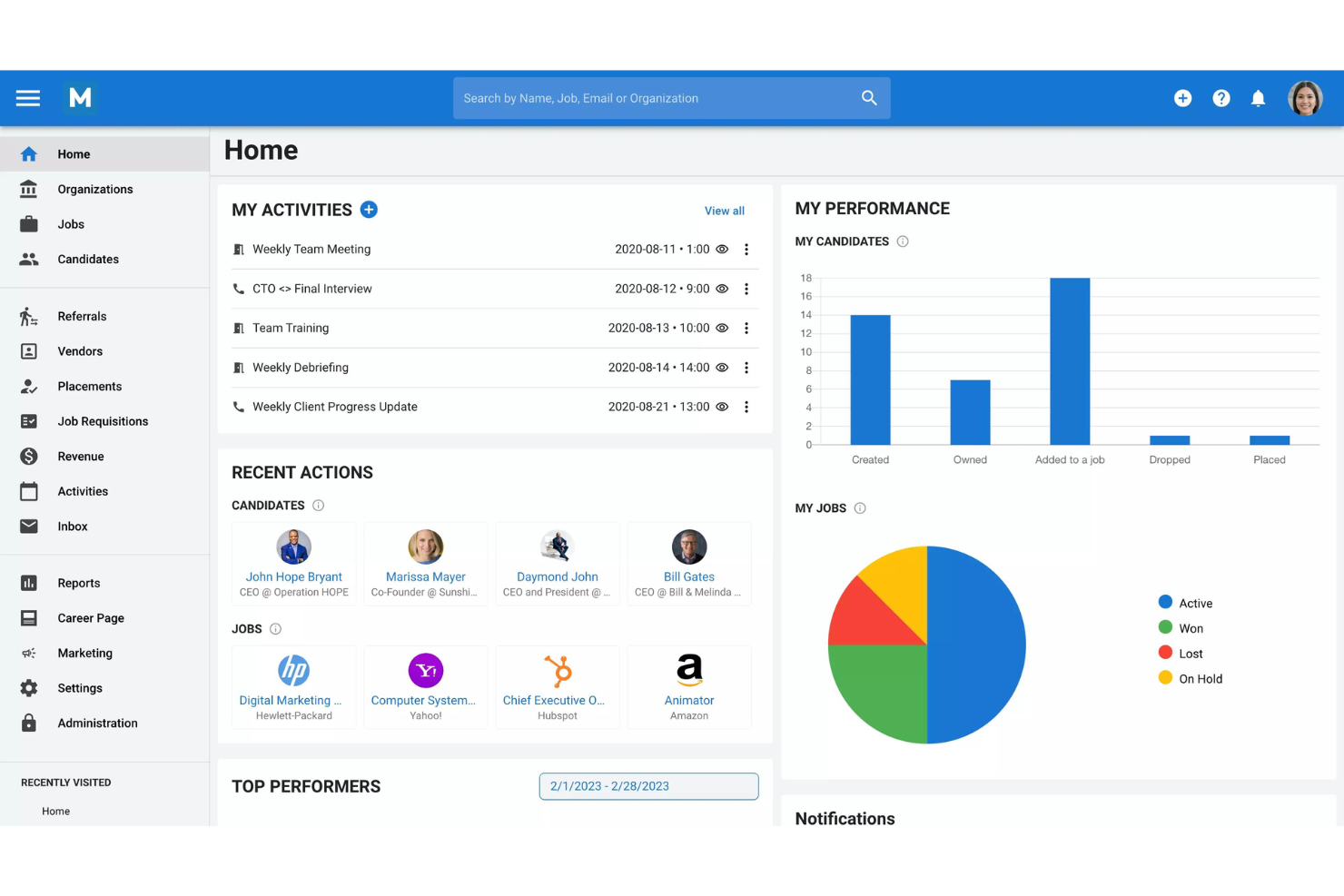The image size is (1344, 896).
Task: Click View all activities link
Action: click(724, 211)
